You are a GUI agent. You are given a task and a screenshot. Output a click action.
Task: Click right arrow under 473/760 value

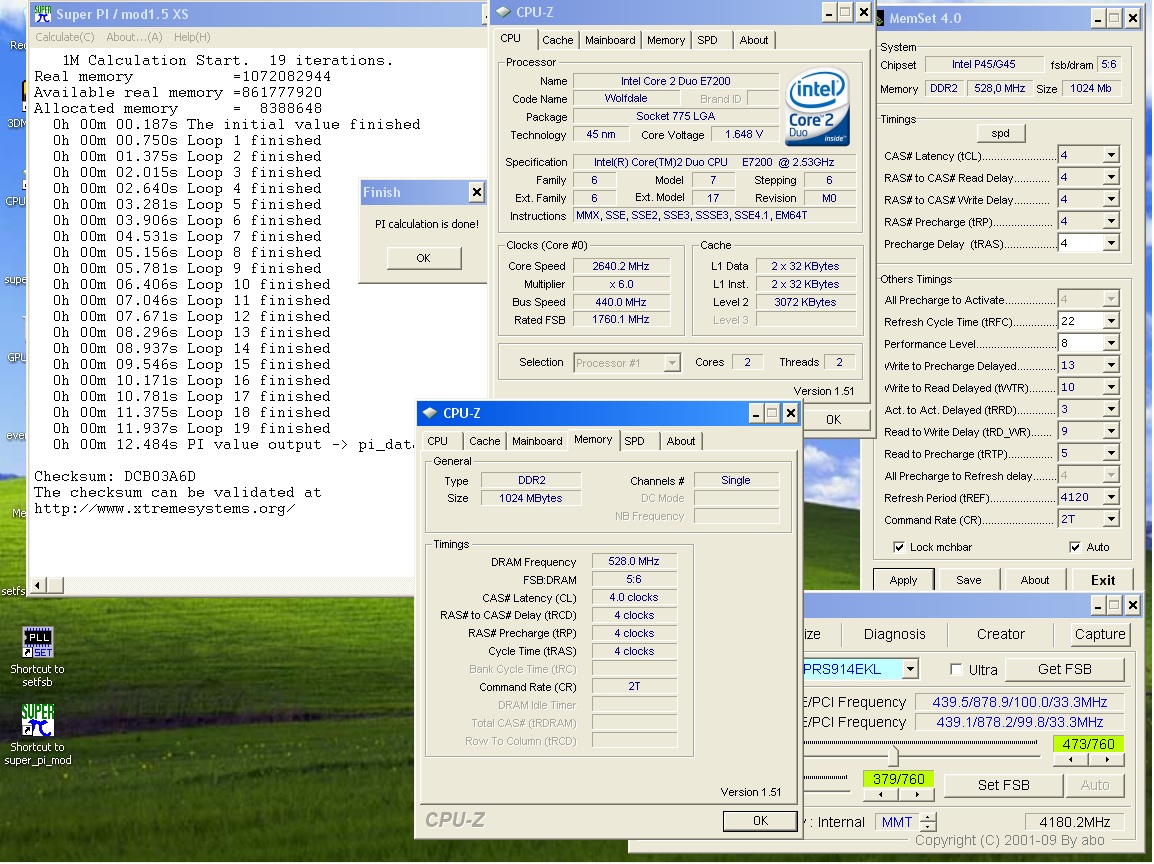(x=1107, y=759)
